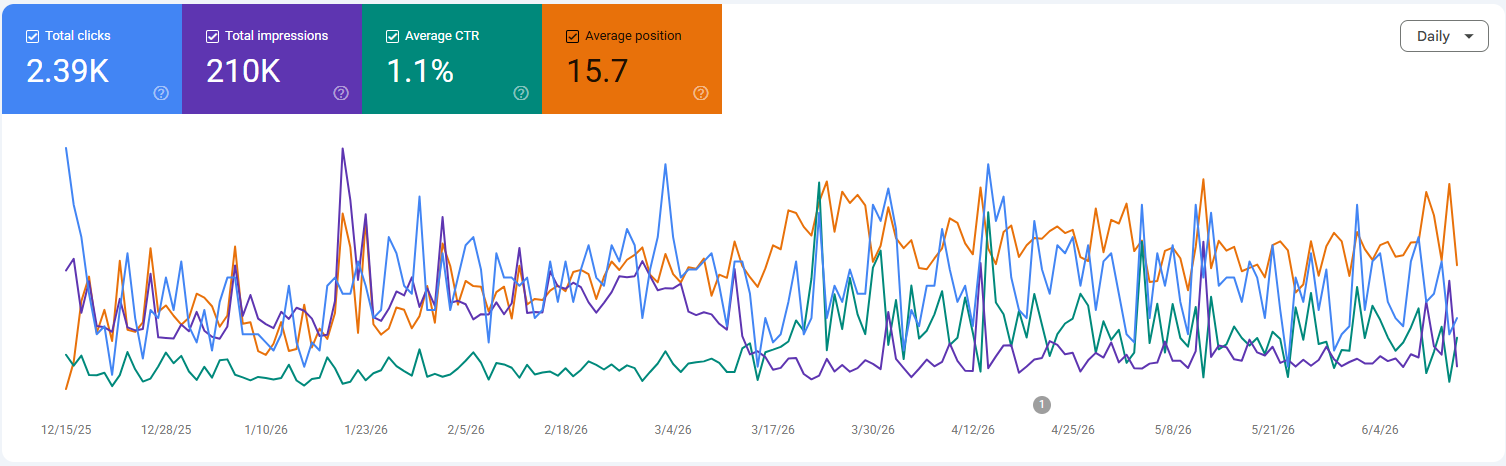
Task: Toggle the Total impressions checkbox
Action: click(212, 36)
